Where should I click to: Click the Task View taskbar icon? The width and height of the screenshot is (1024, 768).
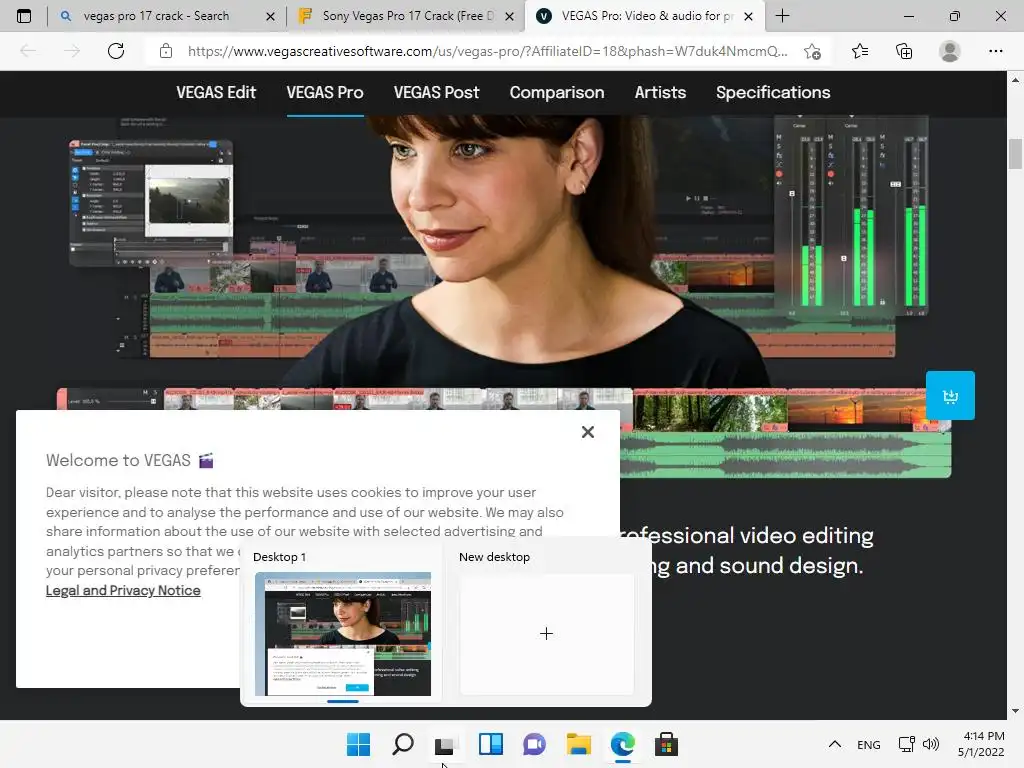446,744
